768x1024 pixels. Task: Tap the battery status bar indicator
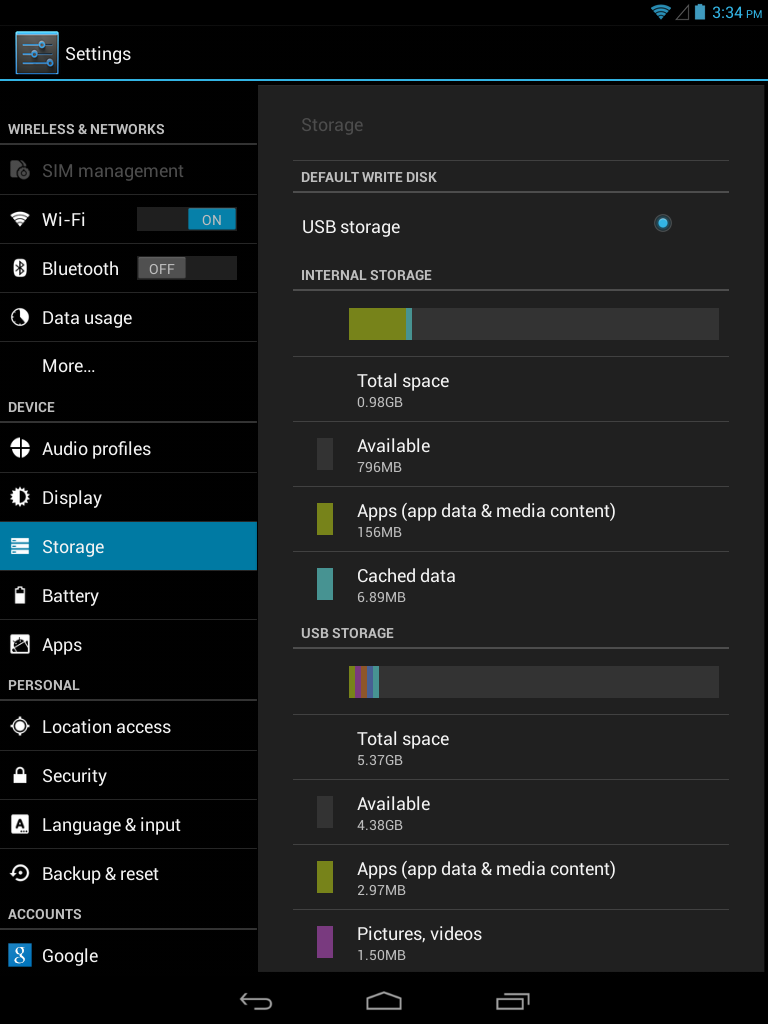pos(699,12)
